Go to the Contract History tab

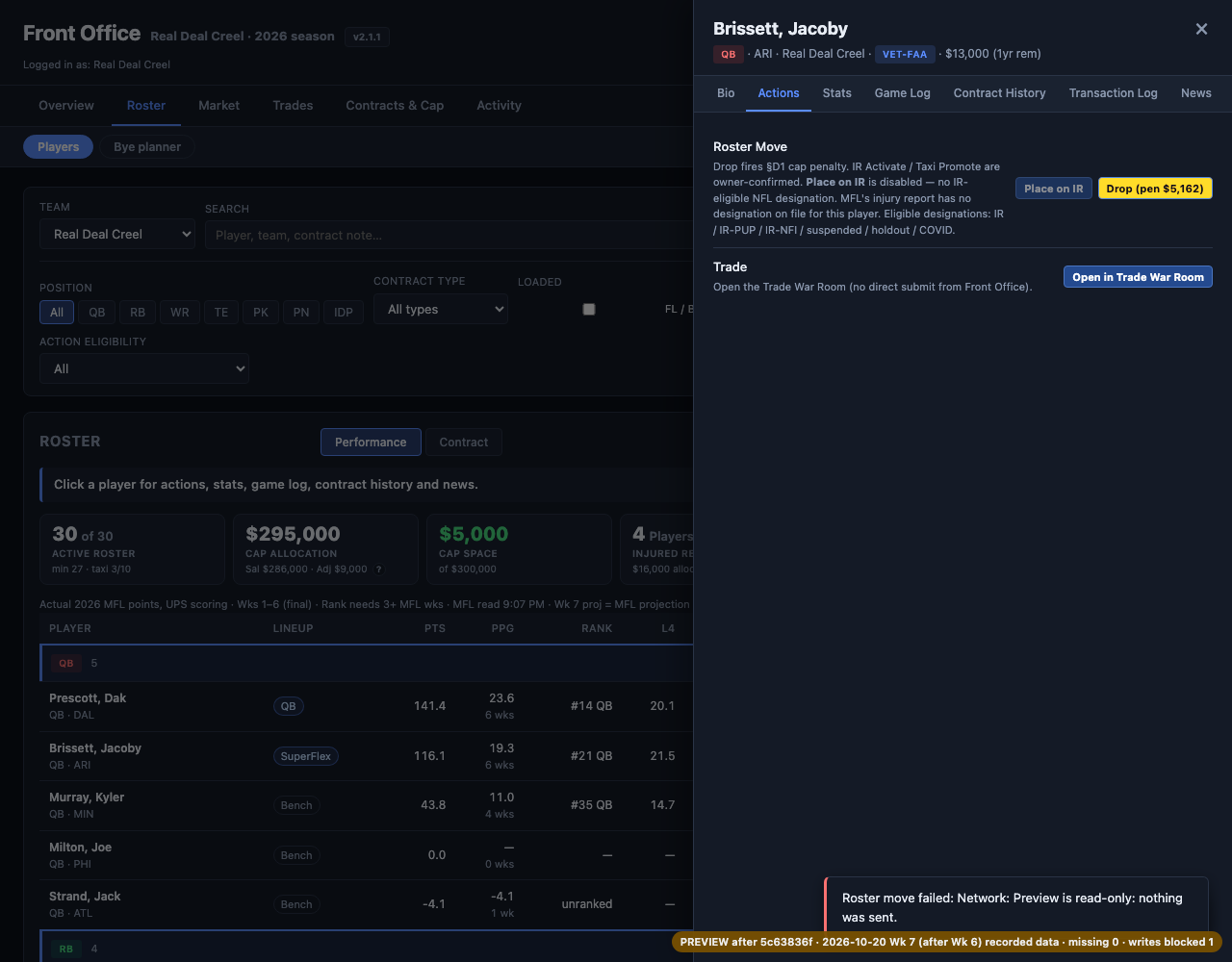click(x=999, y=93)
